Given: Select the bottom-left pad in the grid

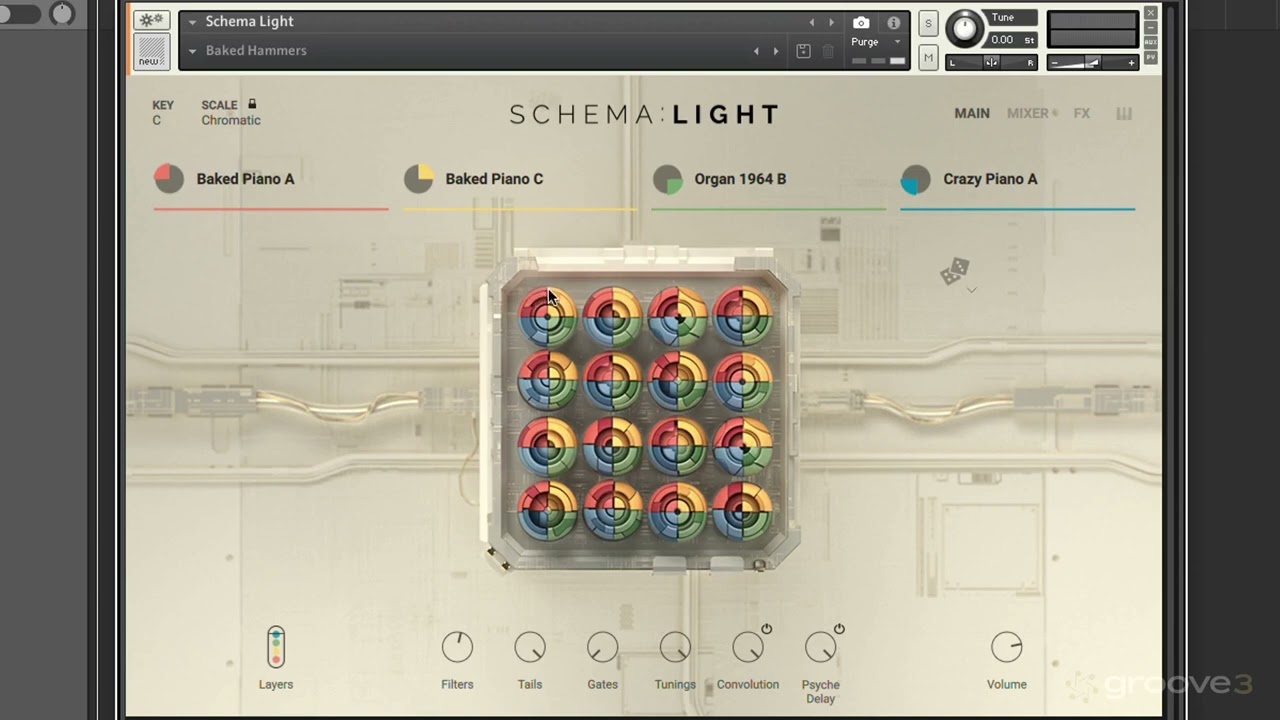Looking at the screenshot, I should click(547, 511).
